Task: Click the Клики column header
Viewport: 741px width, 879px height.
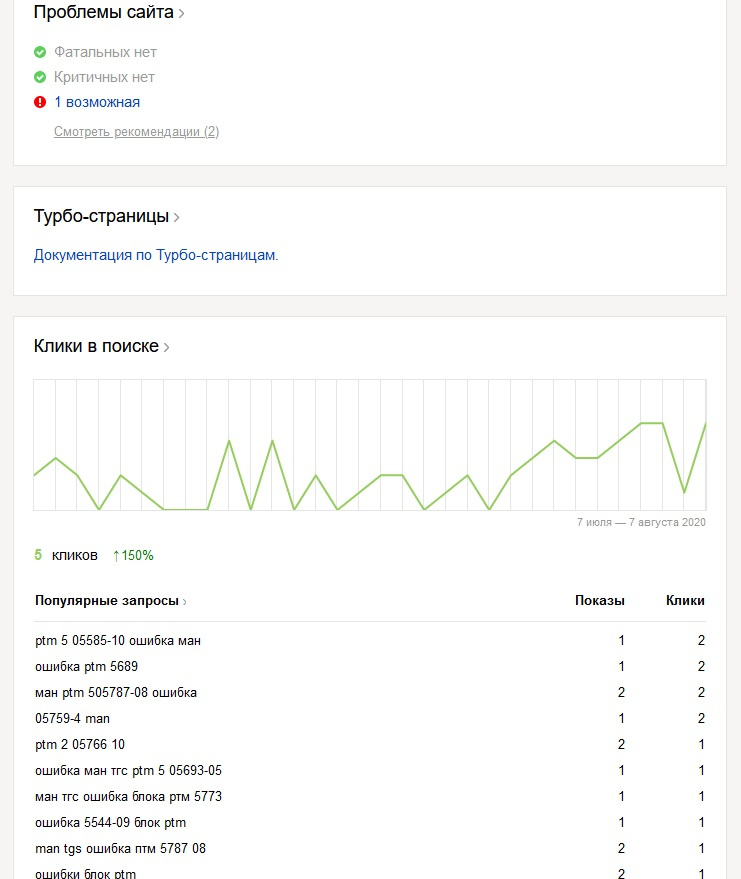Action: (x=685, y=601)
